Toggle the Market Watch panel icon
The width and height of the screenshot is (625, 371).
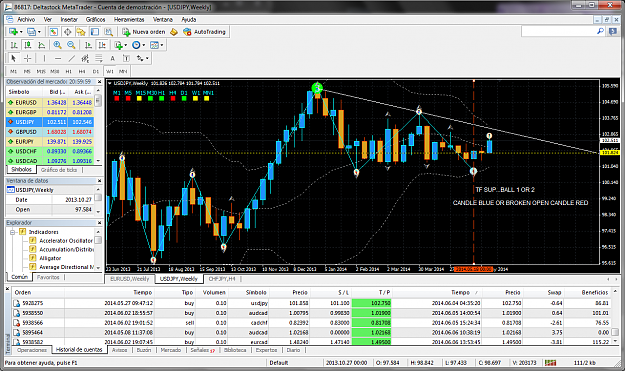tap(53, 32)
